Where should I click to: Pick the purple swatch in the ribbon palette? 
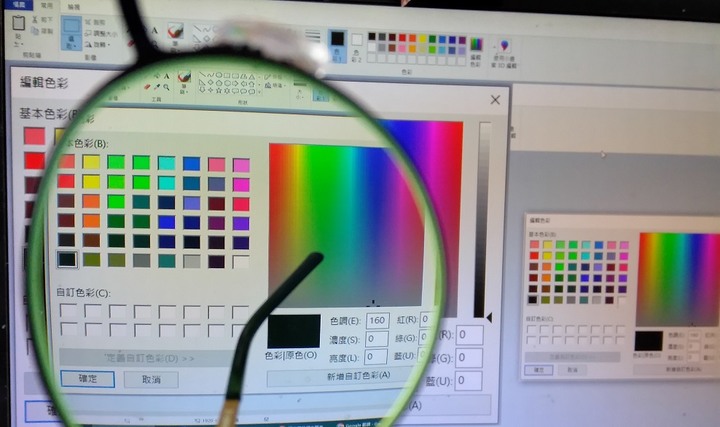[462, 40]
